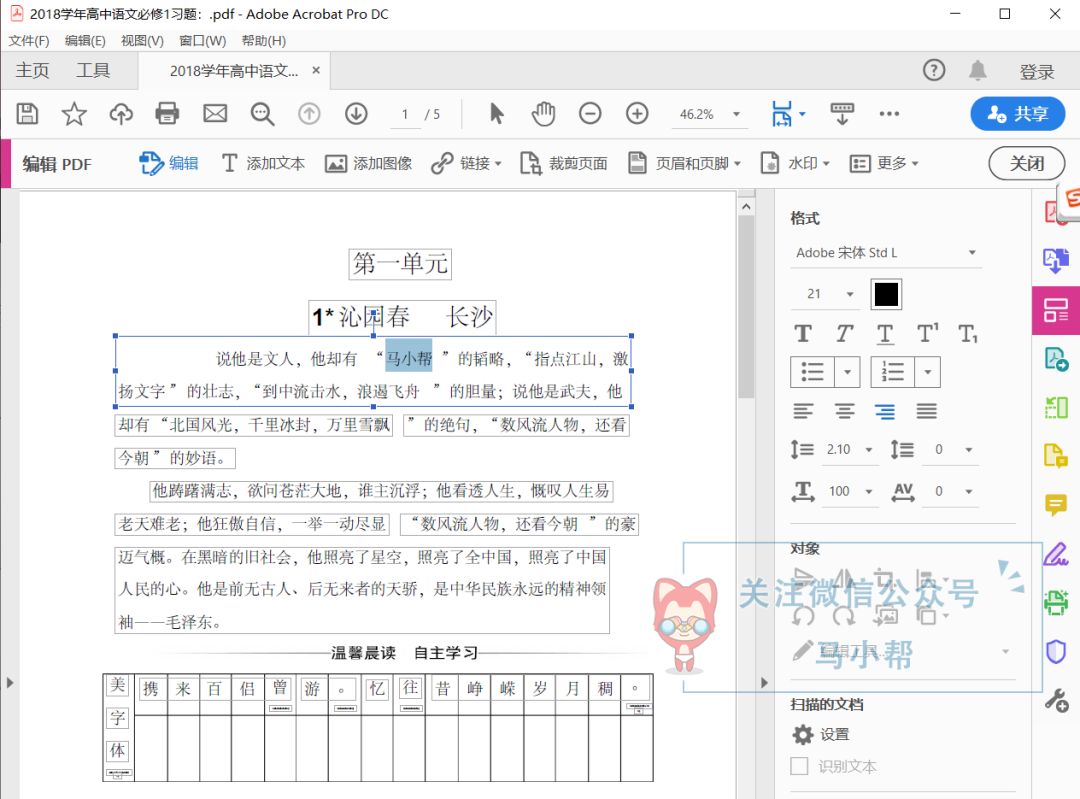
Task: Open the 文件 (File) menu
Action: click(x=29, y=41)
